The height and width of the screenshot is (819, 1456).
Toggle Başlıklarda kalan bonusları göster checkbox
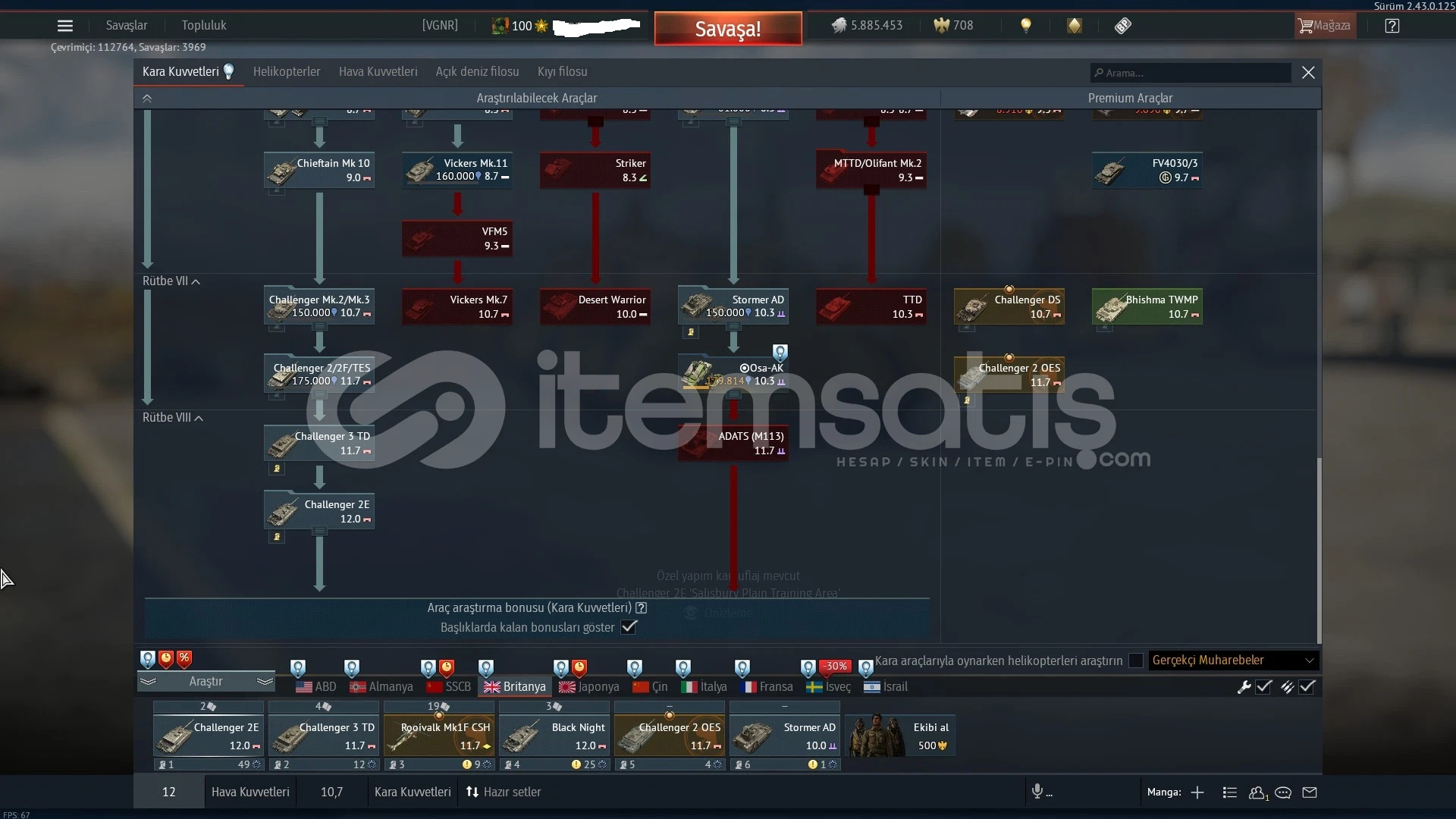click(629, 627)
